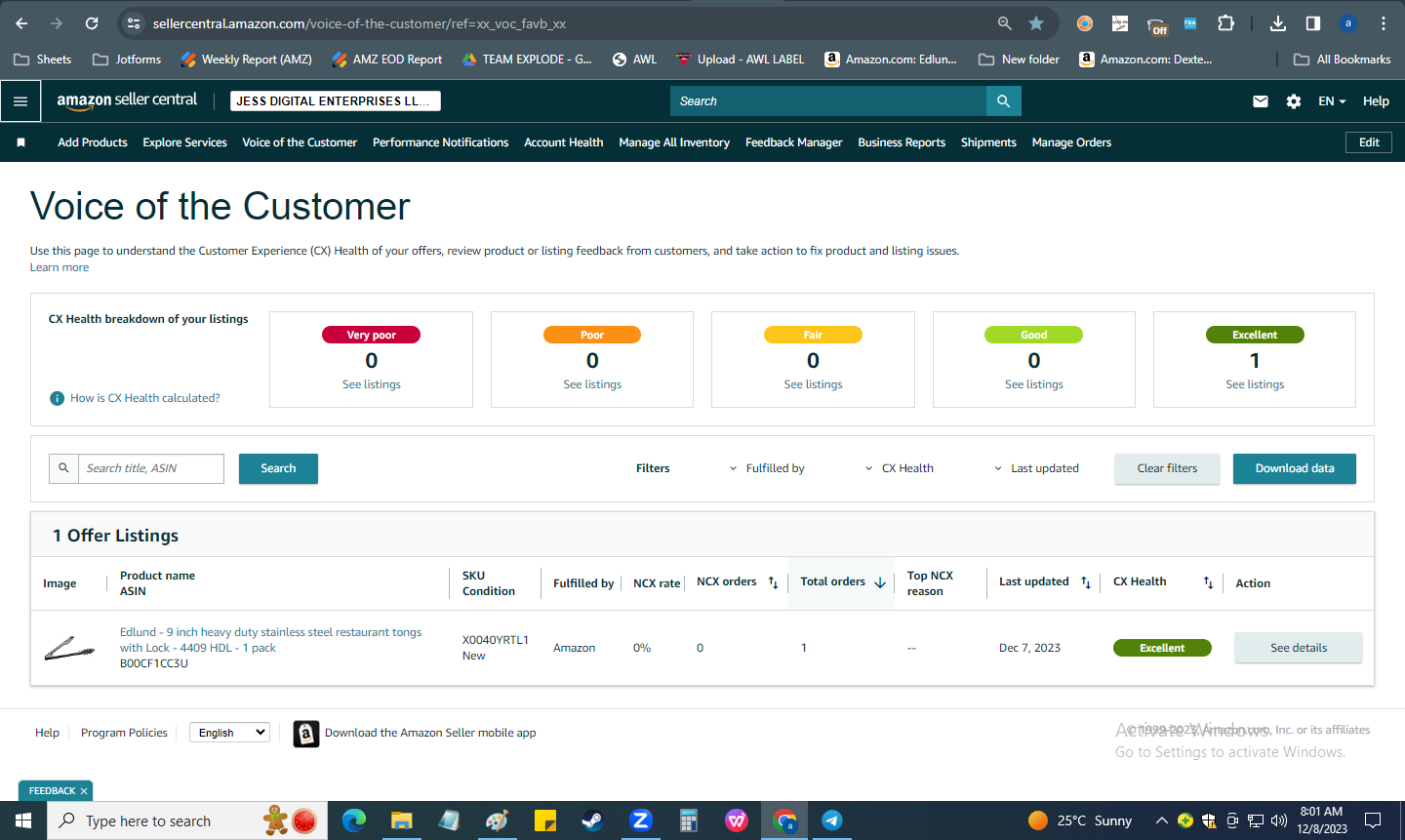Click the bookmark flag icon in the nav bar
The image size is (1405, 840).
click(x=20, y=142)
